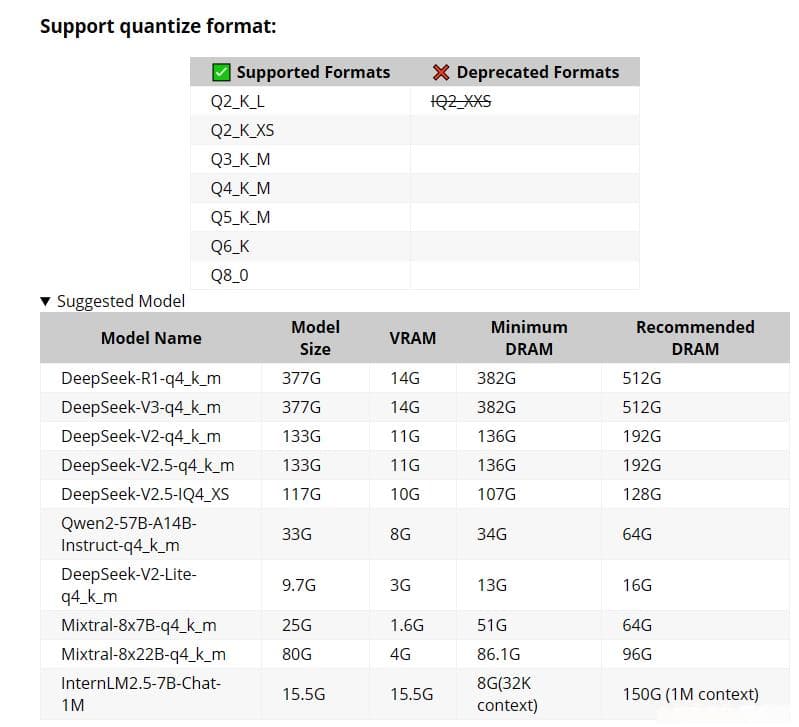Click the Q8_0 format entry
The image size is (799, 727).
coord(229,276)
